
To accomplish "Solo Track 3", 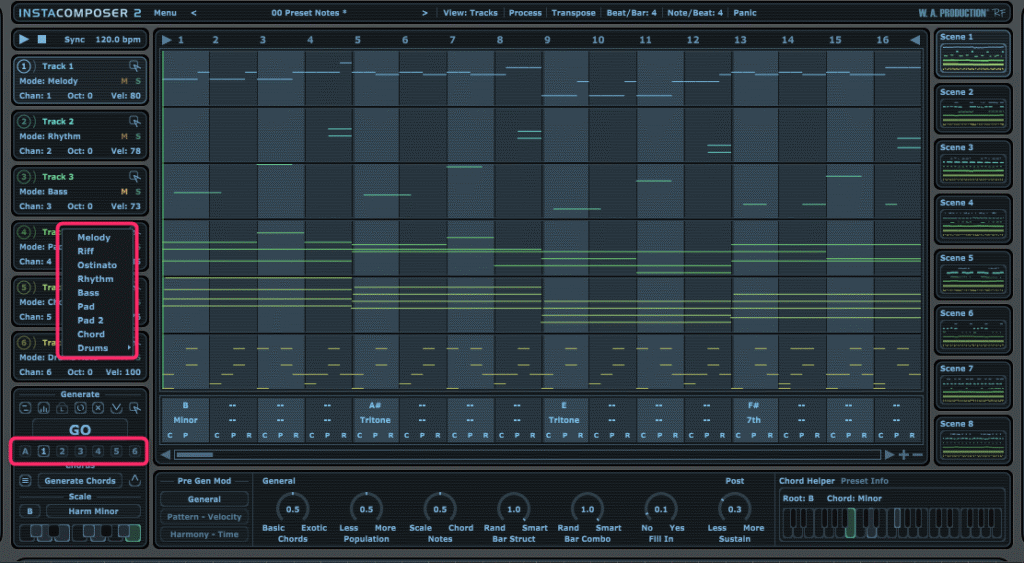I will (138, 191).
